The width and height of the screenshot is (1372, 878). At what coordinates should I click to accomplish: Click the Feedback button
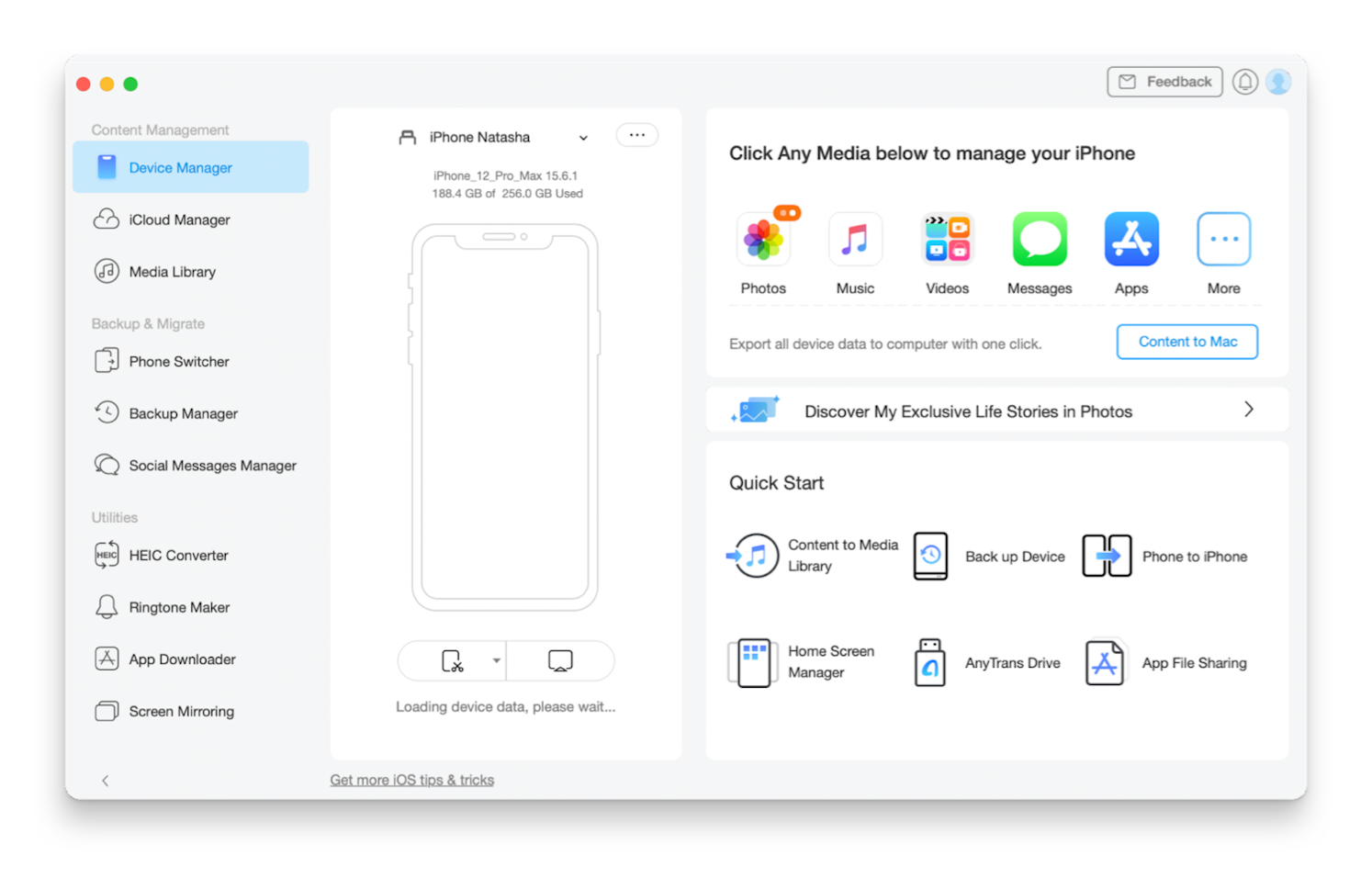point(1164,82)
